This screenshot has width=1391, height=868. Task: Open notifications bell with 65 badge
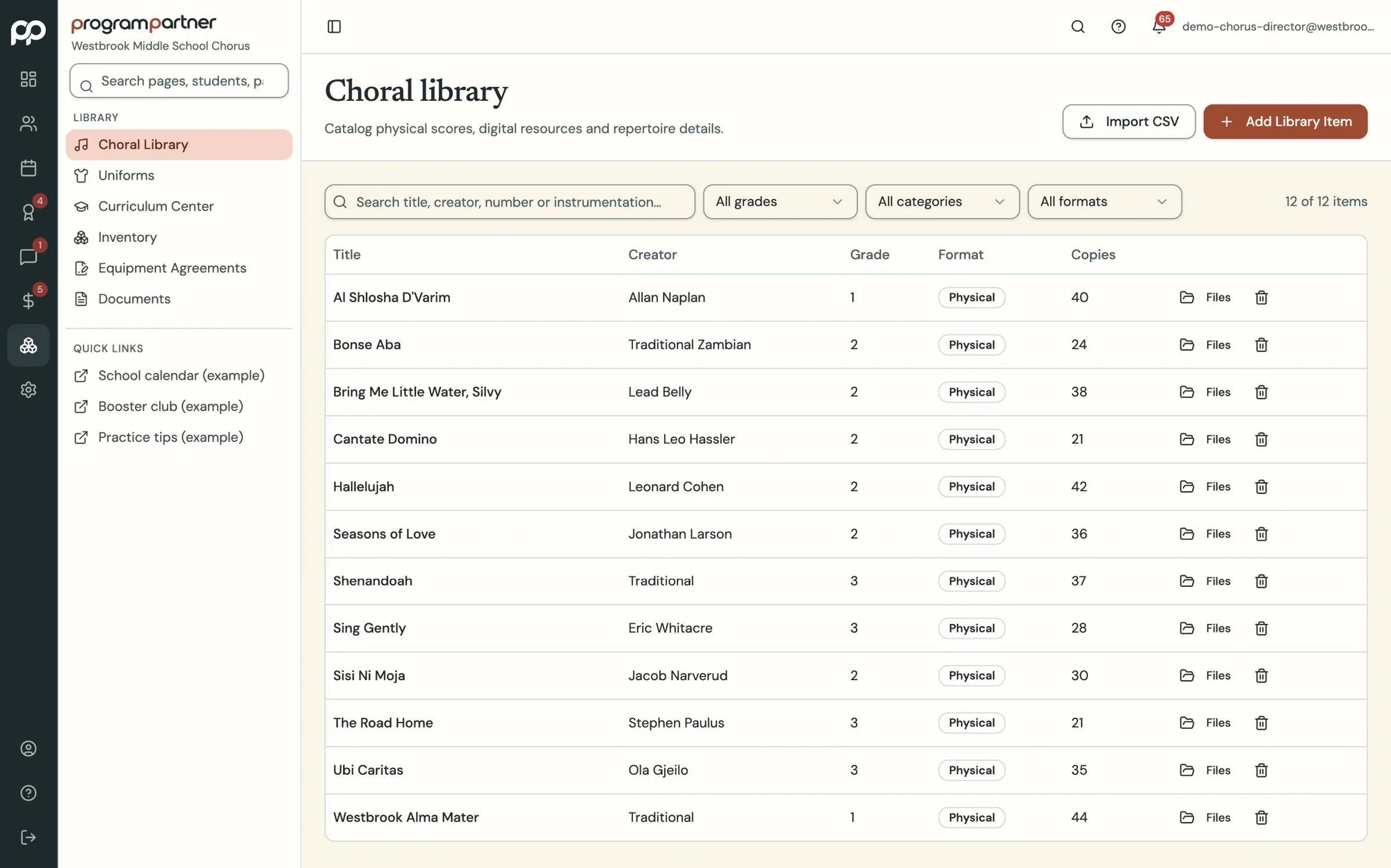coord(1159,26)
